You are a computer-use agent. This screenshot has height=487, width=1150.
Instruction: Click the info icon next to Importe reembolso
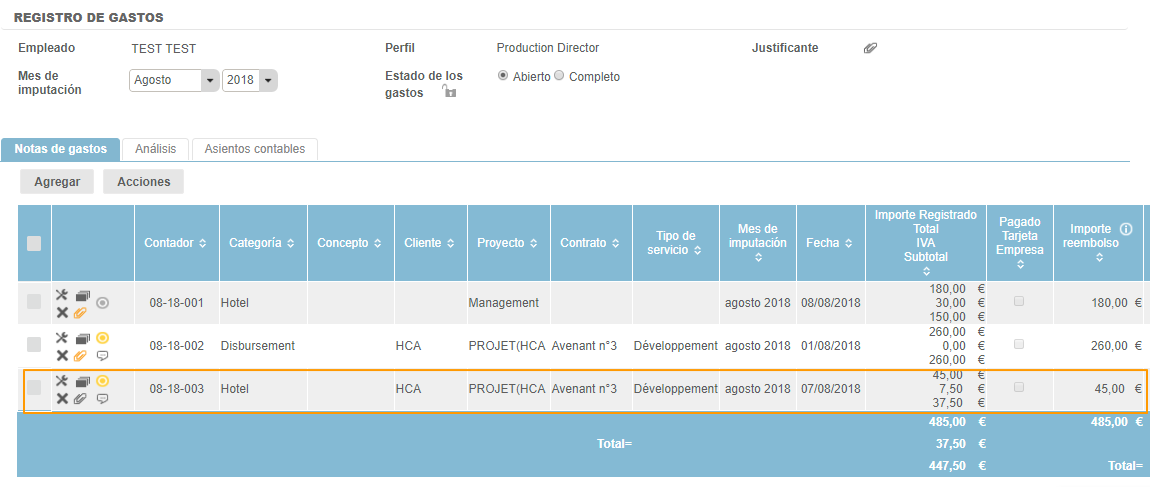pyautogui.click(x=1126, y=229)
